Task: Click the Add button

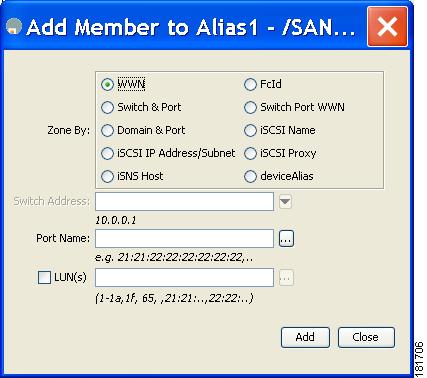Action: pyautogui.click(x=305, y=337)
